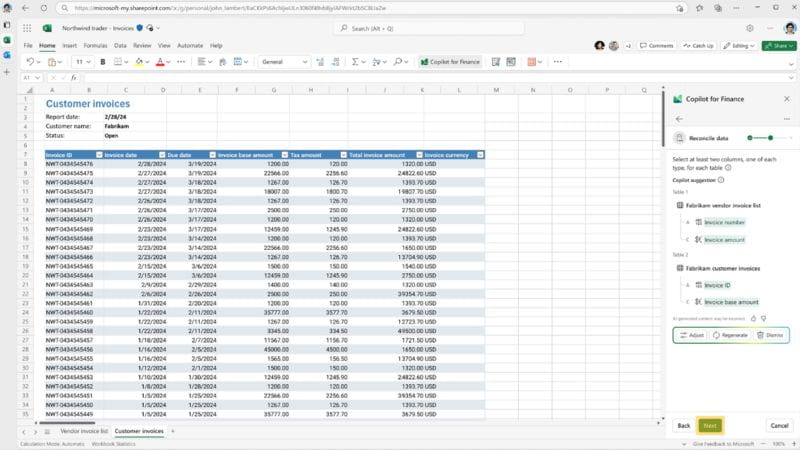Switch to the Insert tab
Viewport: 800px width, 450px height.
point(69,45)
